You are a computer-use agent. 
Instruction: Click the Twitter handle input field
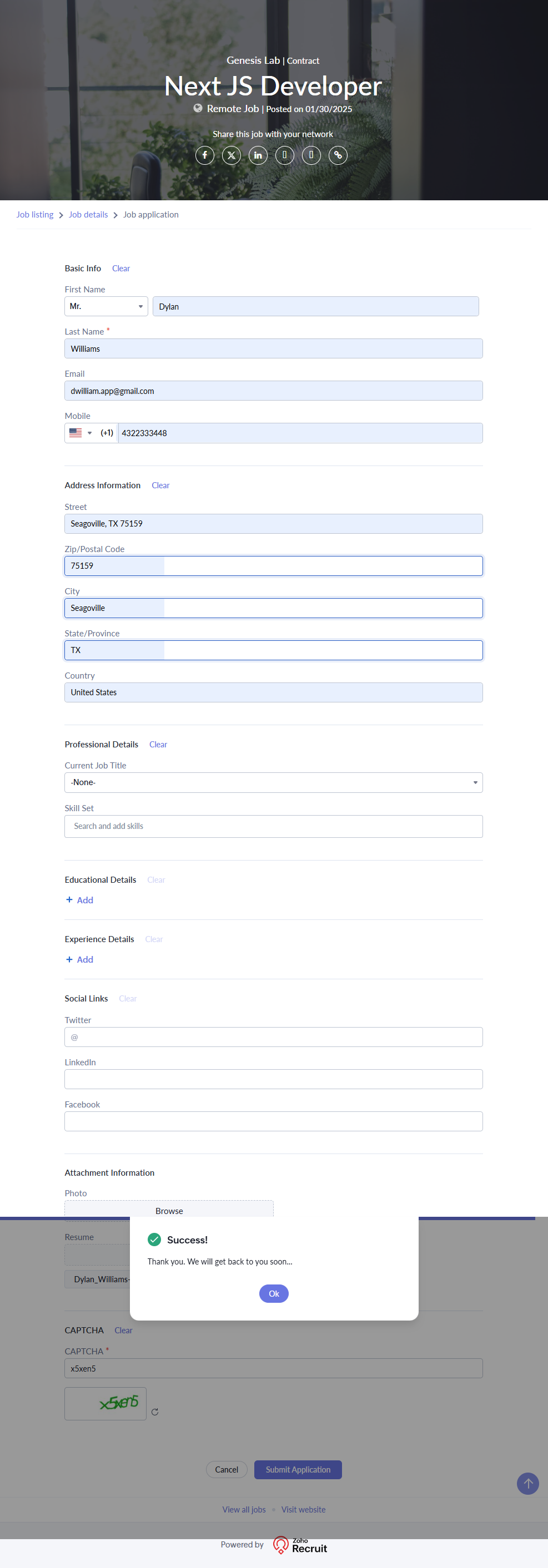273,1036
